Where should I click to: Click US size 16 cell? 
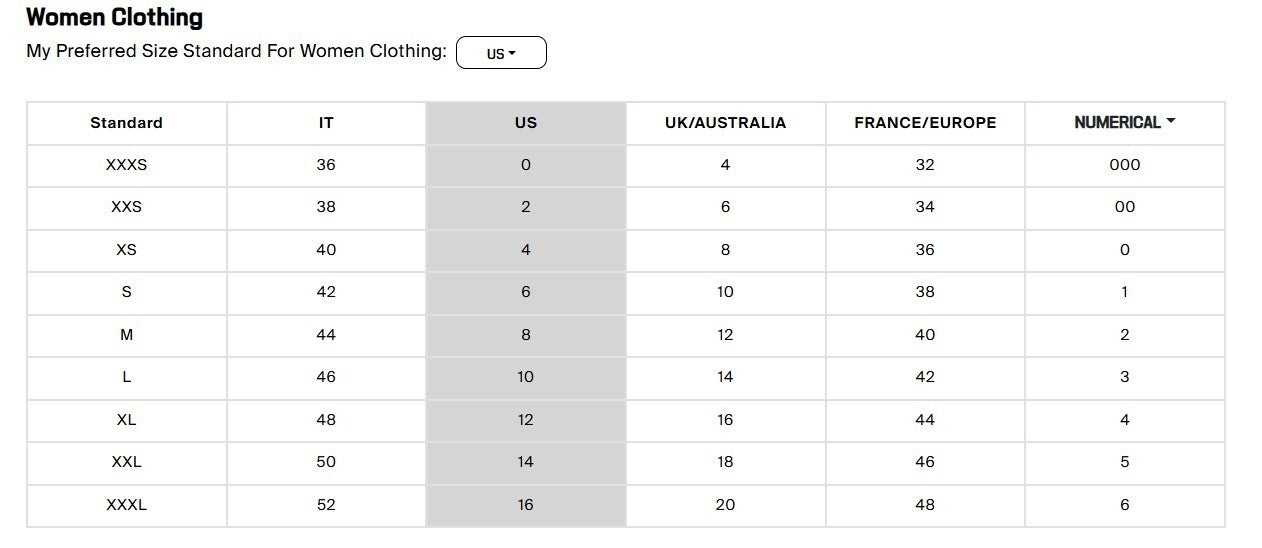(x=526, y=505)
